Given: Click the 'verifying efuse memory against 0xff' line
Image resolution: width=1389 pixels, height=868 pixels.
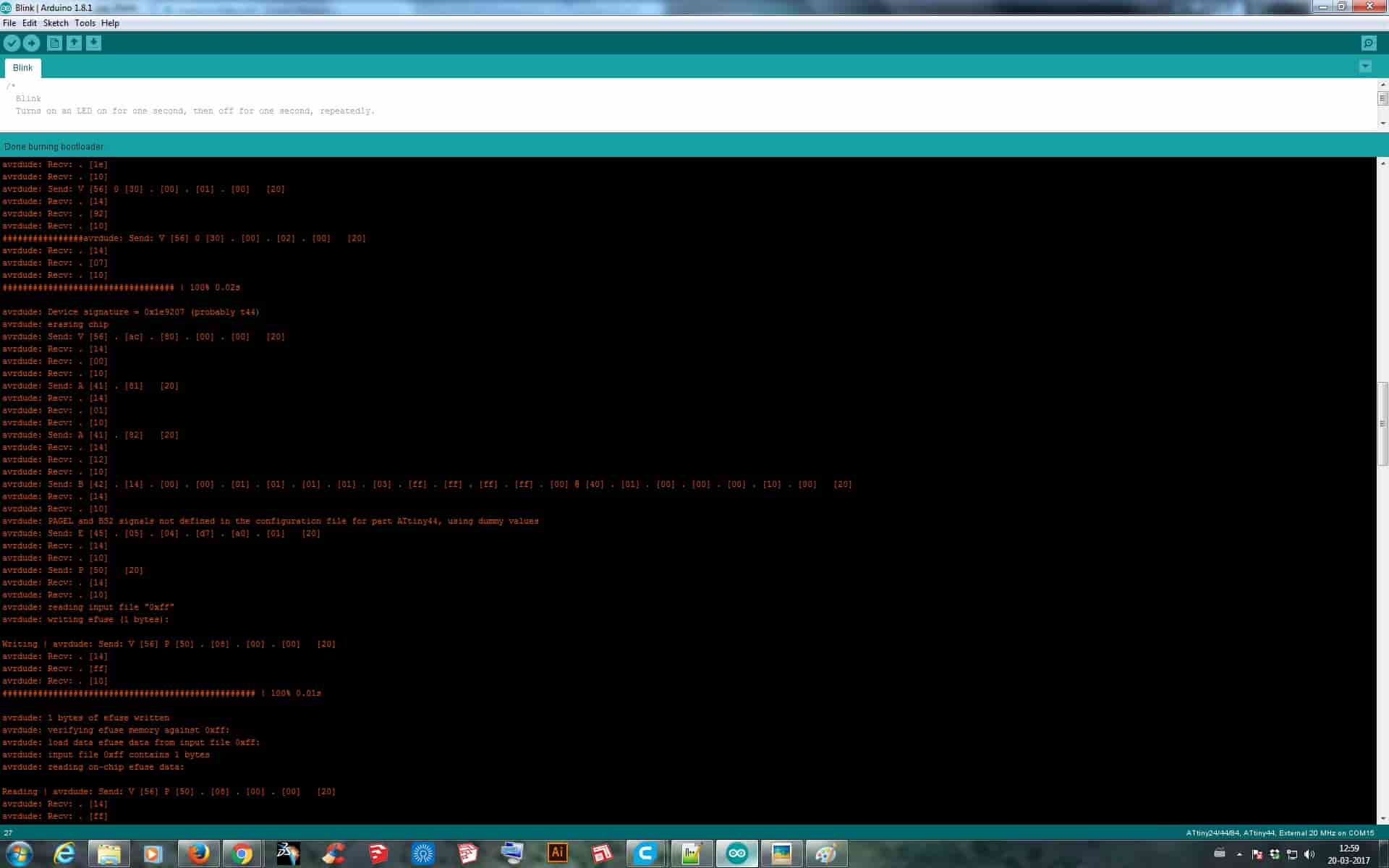Looking at the screenshot, I should pyautogui.click(x=116, y=731).
